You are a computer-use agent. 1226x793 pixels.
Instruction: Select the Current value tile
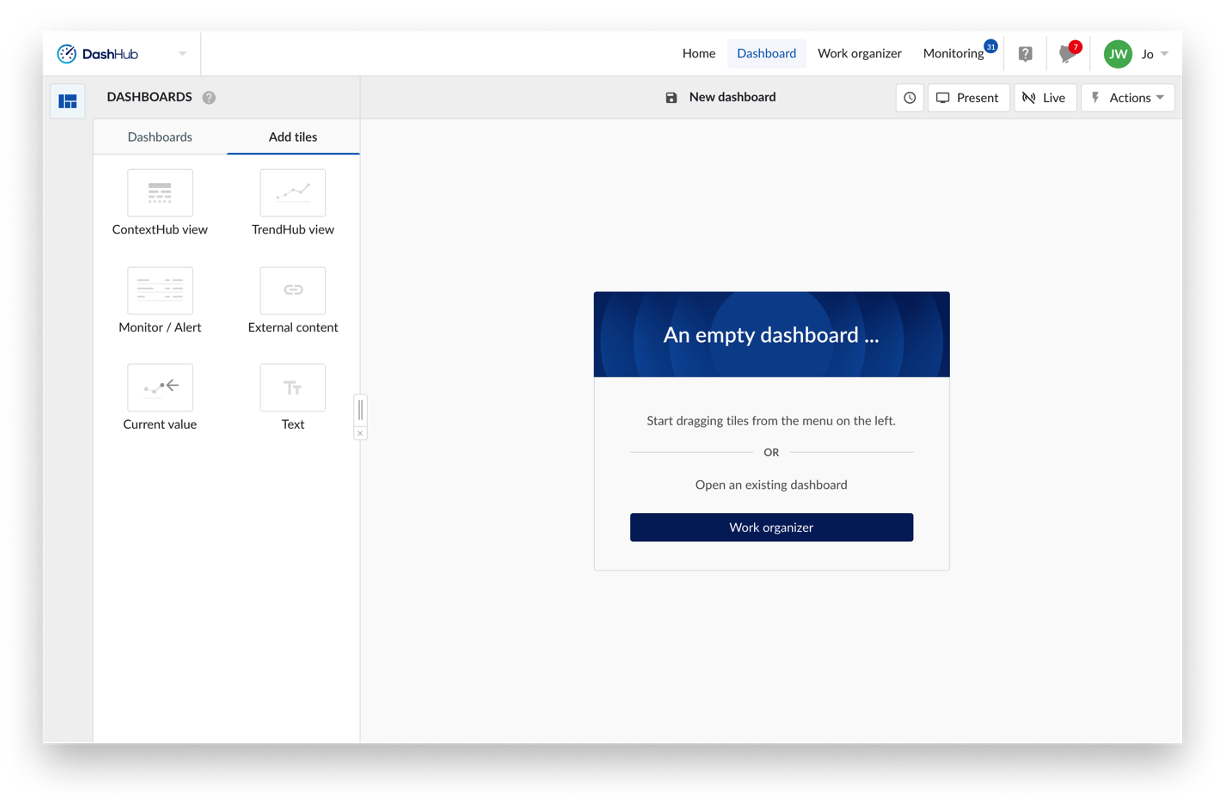point(159,387)
